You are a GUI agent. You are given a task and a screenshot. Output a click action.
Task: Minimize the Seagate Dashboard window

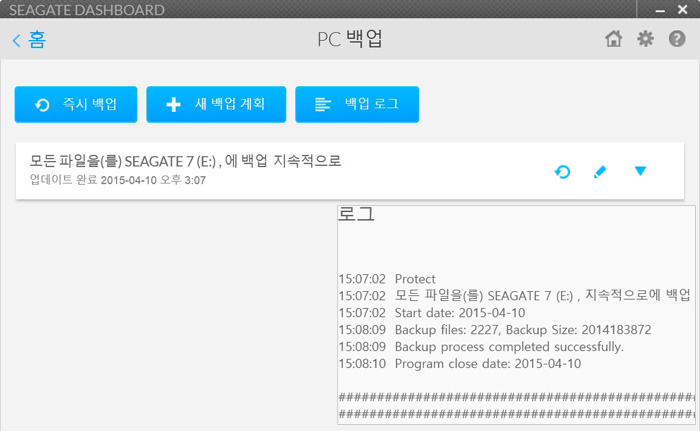pos(660,10)
